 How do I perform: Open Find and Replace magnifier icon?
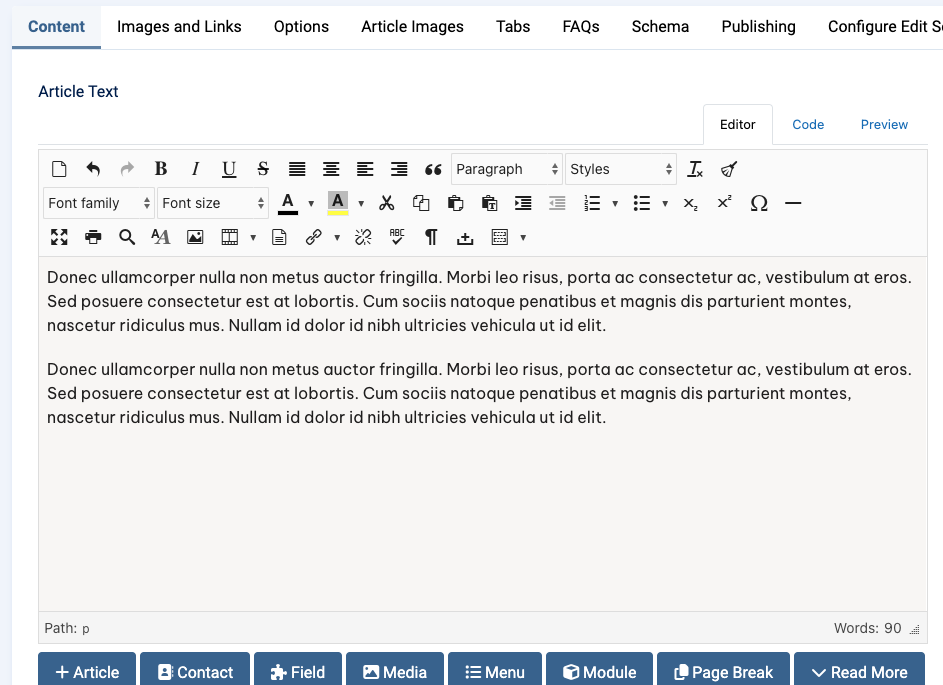pyautogui.click(x=127, y=237)
